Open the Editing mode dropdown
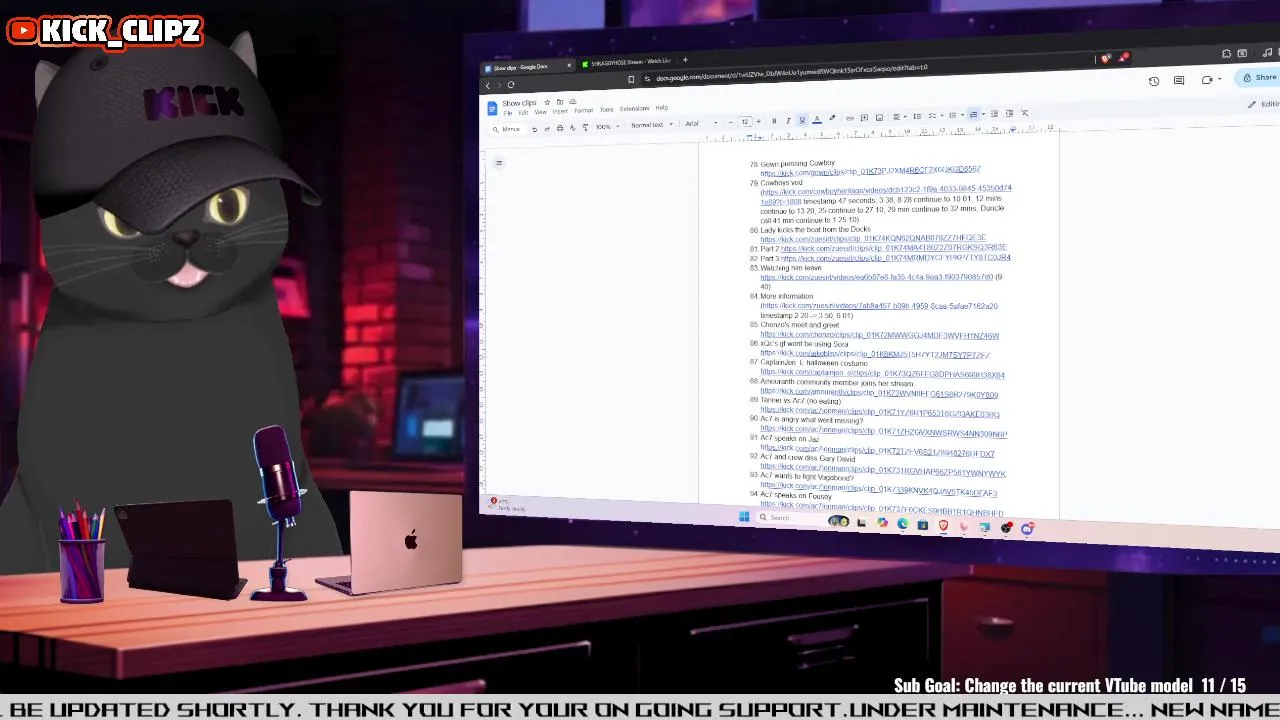The height and width of the screenshot is (720, 1280). (x=1264, y=104)
